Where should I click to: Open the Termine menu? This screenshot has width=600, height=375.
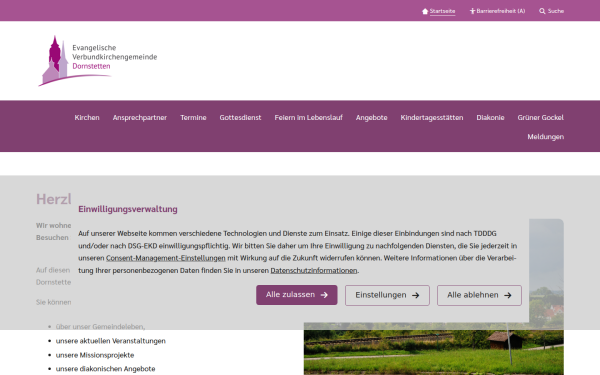[193, 117]
